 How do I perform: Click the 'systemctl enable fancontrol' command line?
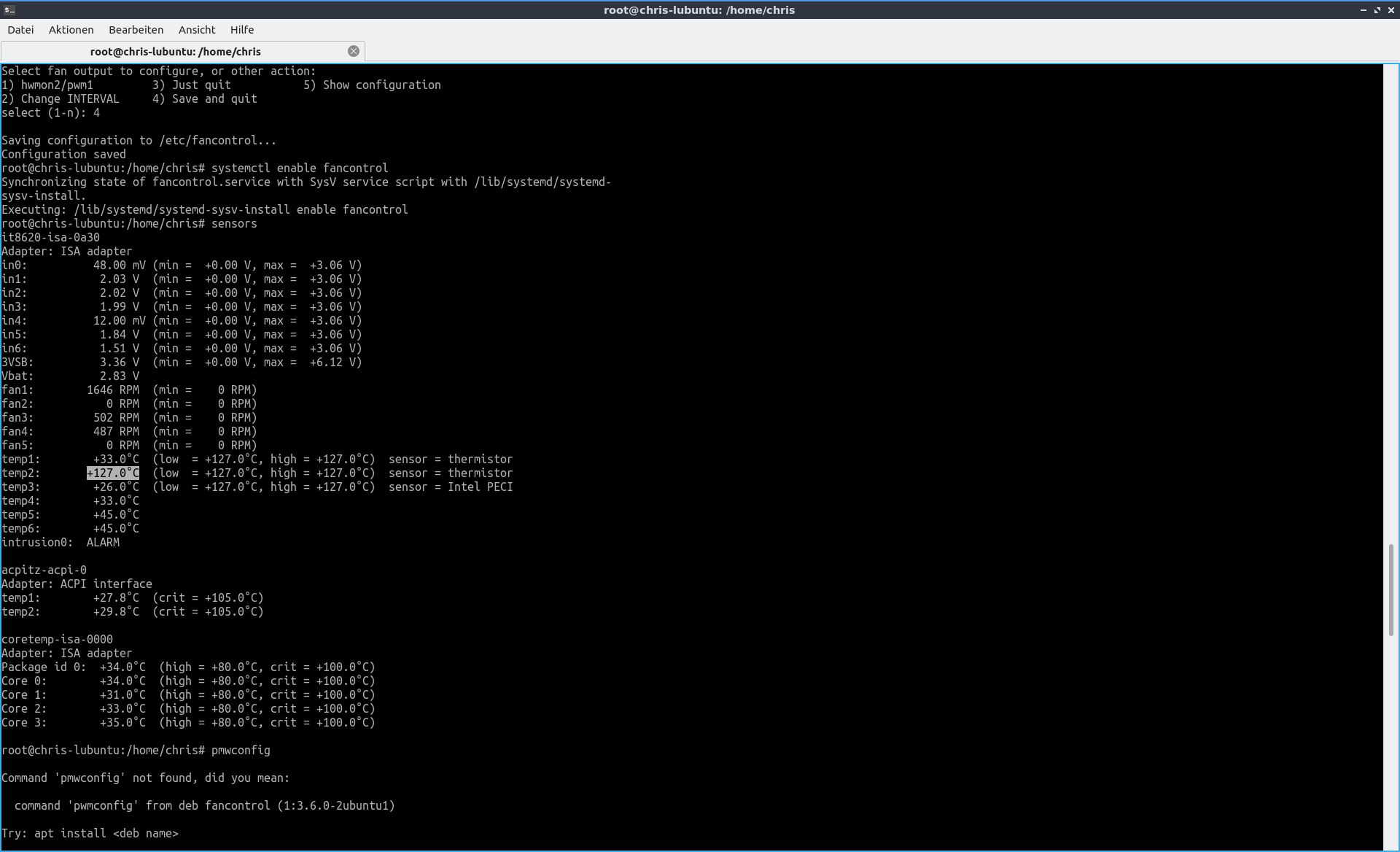tap(299, 169)
